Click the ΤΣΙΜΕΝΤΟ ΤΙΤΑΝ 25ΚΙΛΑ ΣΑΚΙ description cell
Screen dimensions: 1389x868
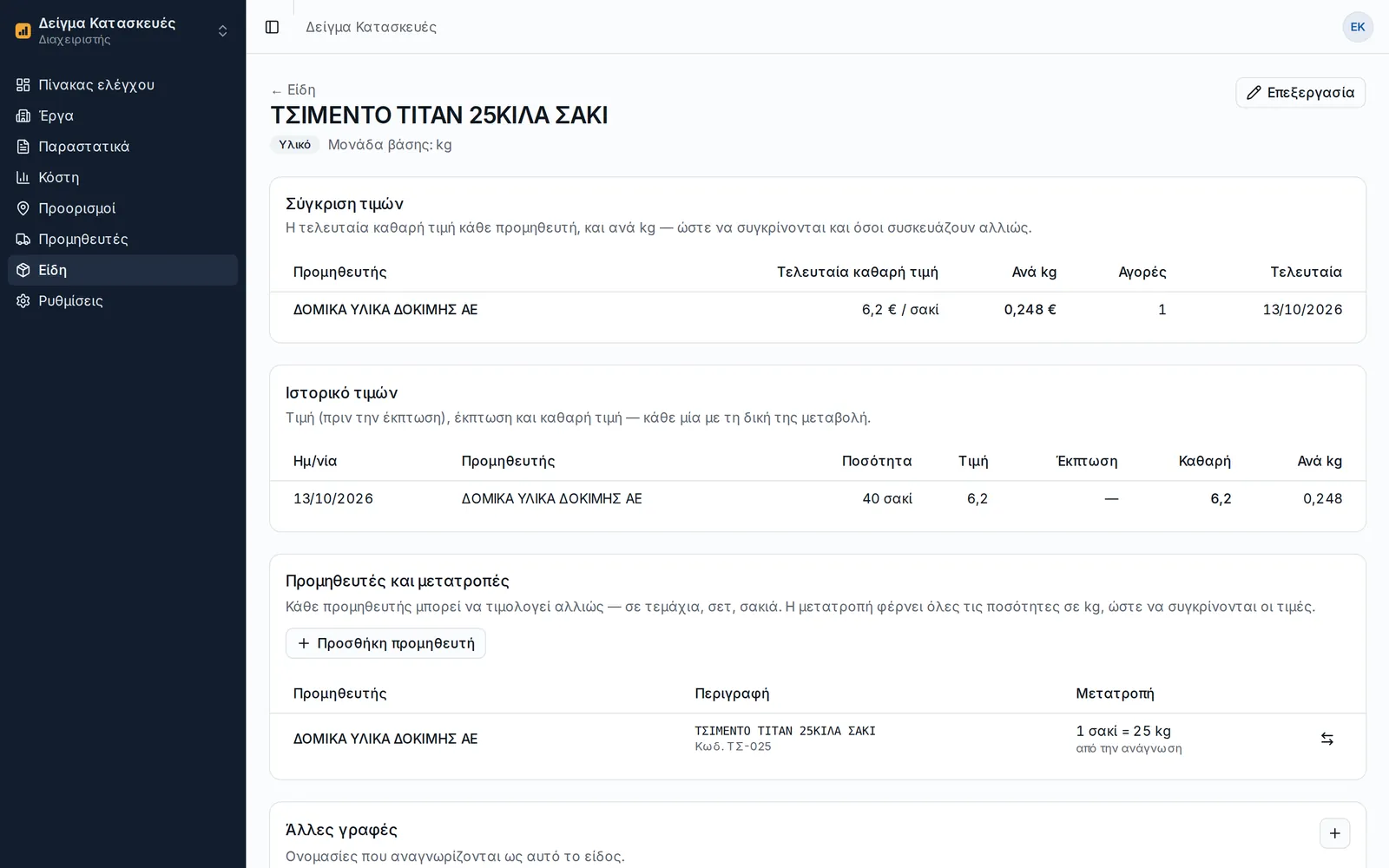(785, 731)
